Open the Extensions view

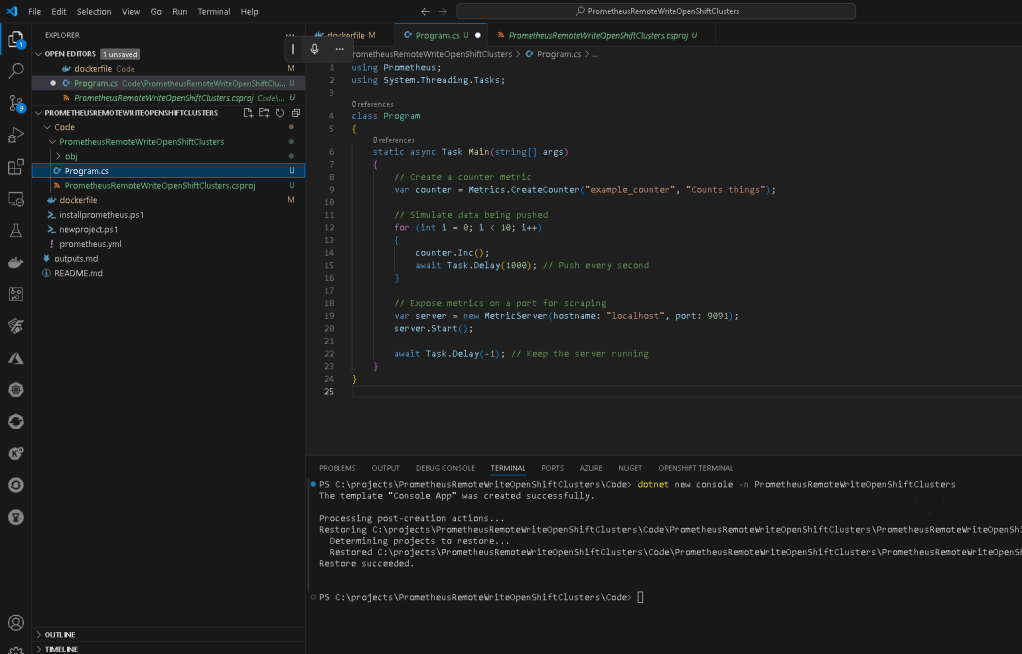tap(16, 167)
